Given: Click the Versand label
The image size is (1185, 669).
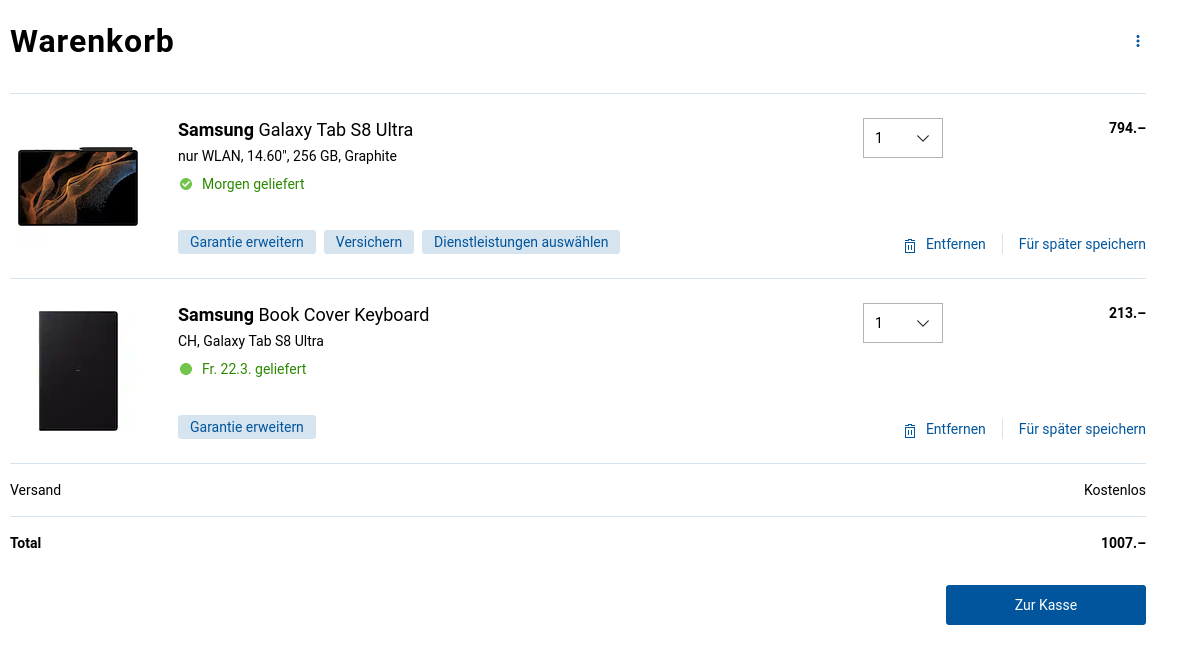Looking at the screenshot, I should click(36, 490).
